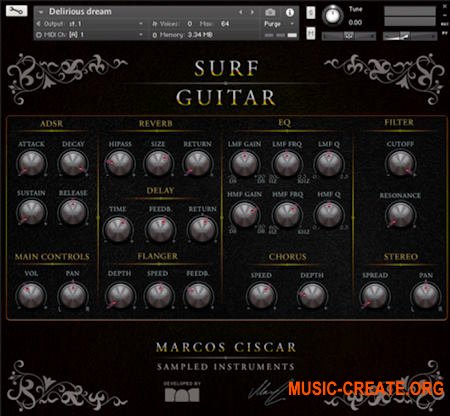Click the EQ HMF Q knob

point(329,214)
